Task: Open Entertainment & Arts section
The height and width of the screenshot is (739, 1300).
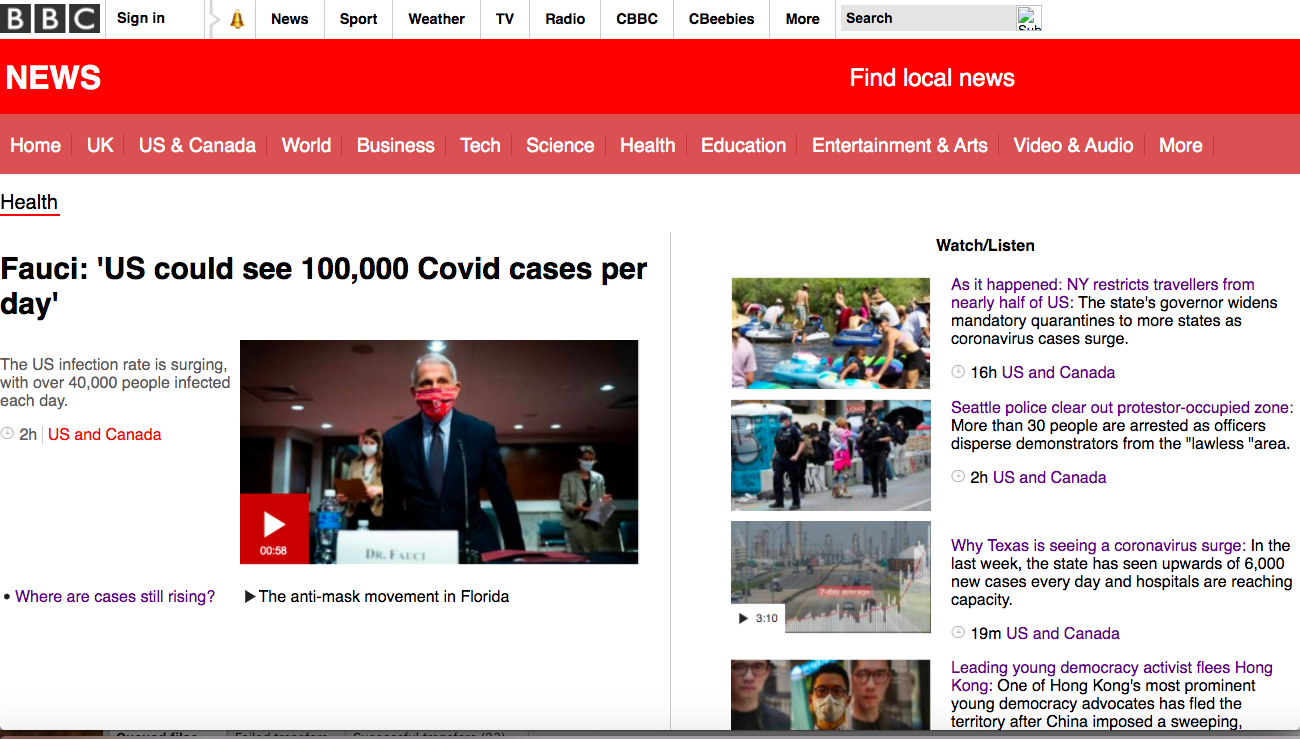Action: (x=899, y=145)
